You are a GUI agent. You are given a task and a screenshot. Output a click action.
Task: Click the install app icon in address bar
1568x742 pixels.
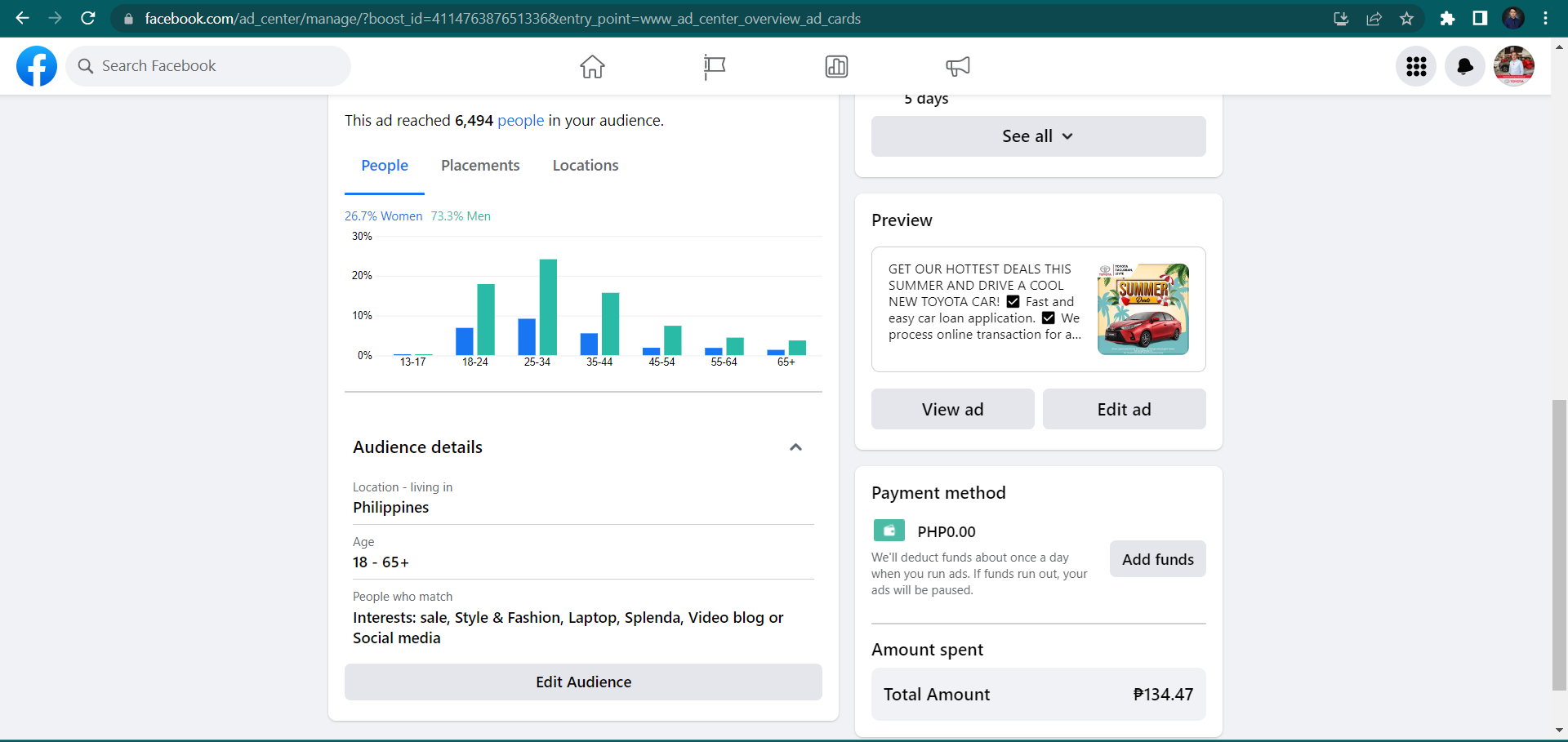(x=1341, y=19)
